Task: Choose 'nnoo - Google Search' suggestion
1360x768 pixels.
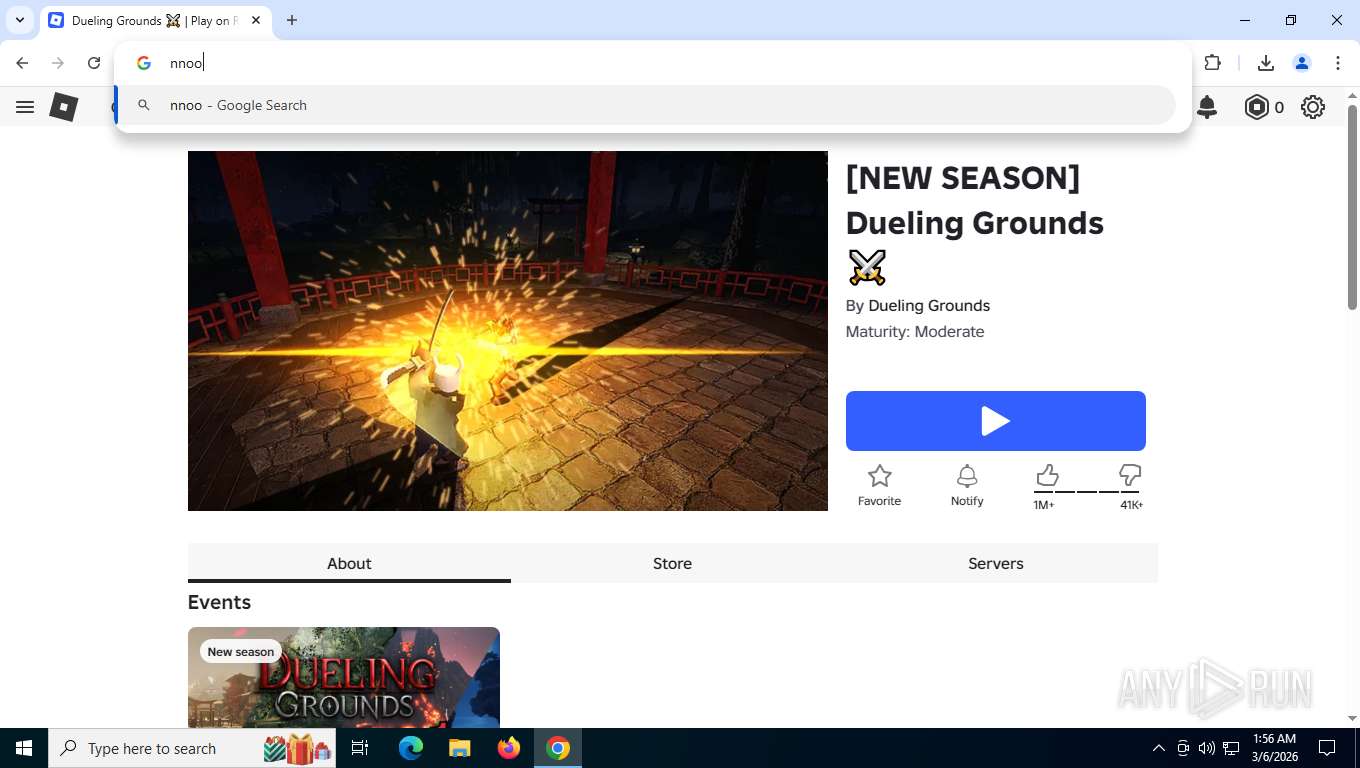Action: (646, 105)
